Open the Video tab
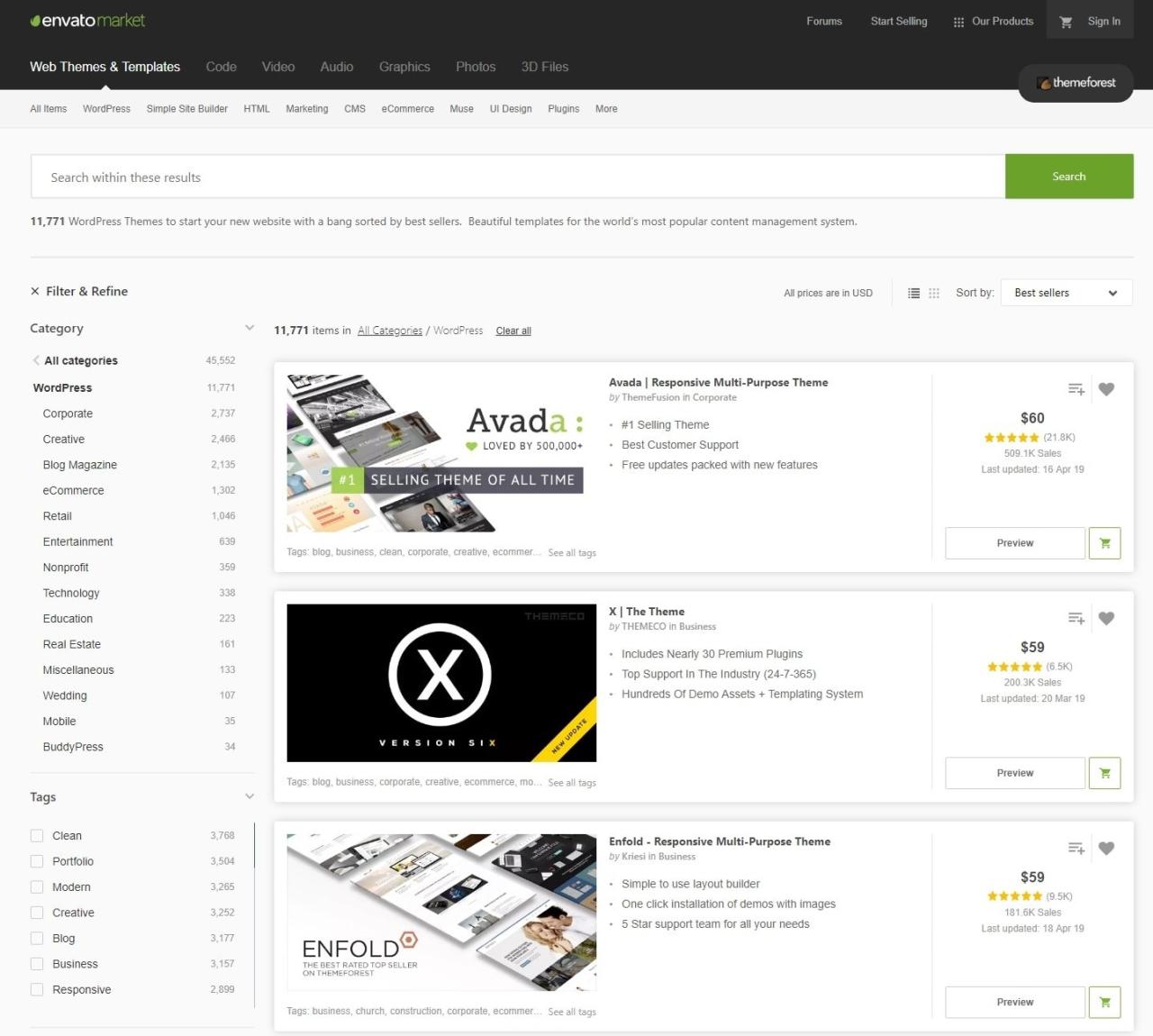1153x1036 pixels. coord(278,67)
